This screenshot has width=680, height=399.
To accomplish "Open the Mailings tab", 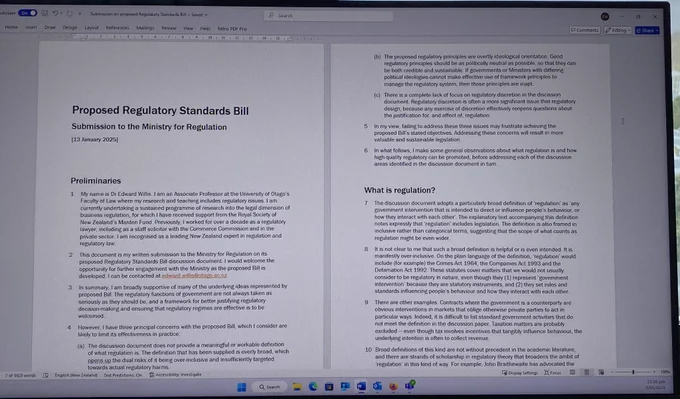I will 145,28.
